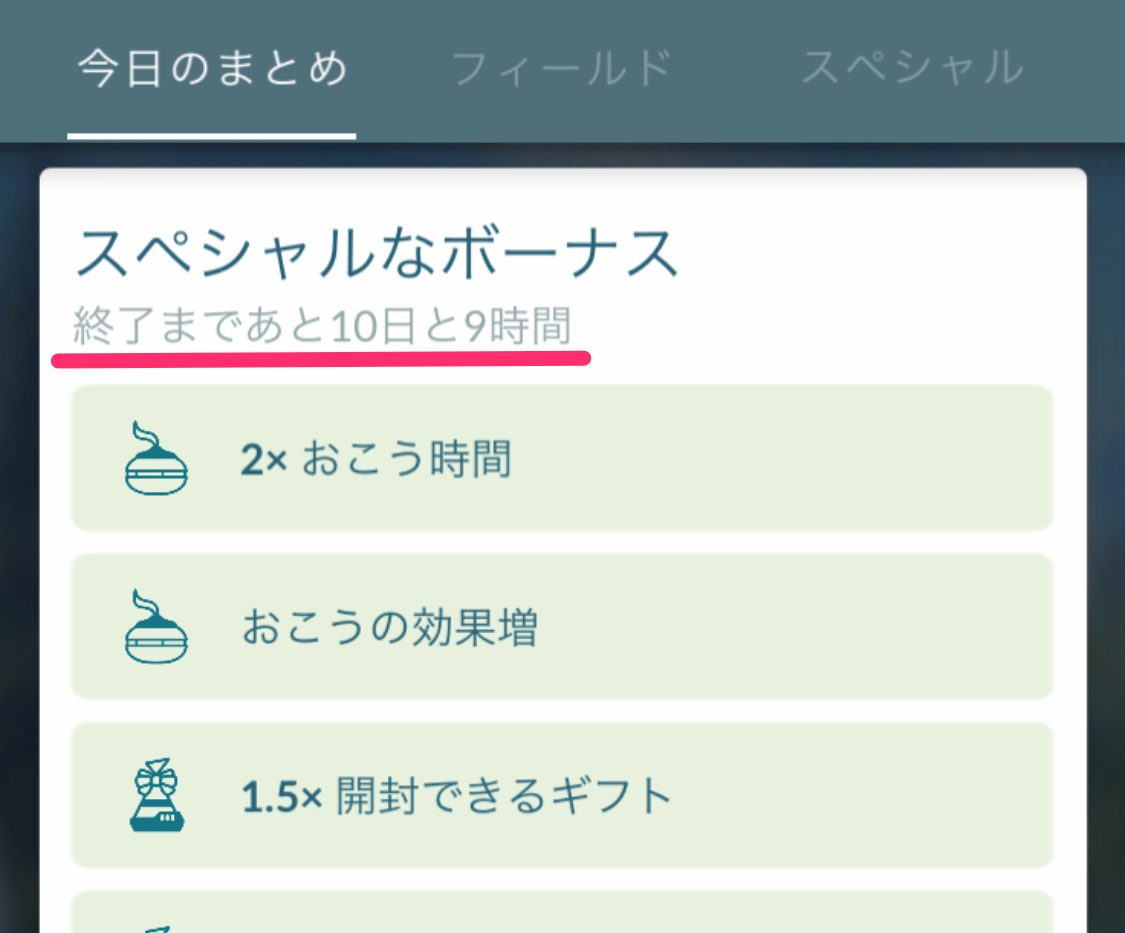Click the 2× multiplier in the first bonus
Image resolution: width=1125 pixels, height=933 pixels.
pyautogui.click(x=263, y=459)
